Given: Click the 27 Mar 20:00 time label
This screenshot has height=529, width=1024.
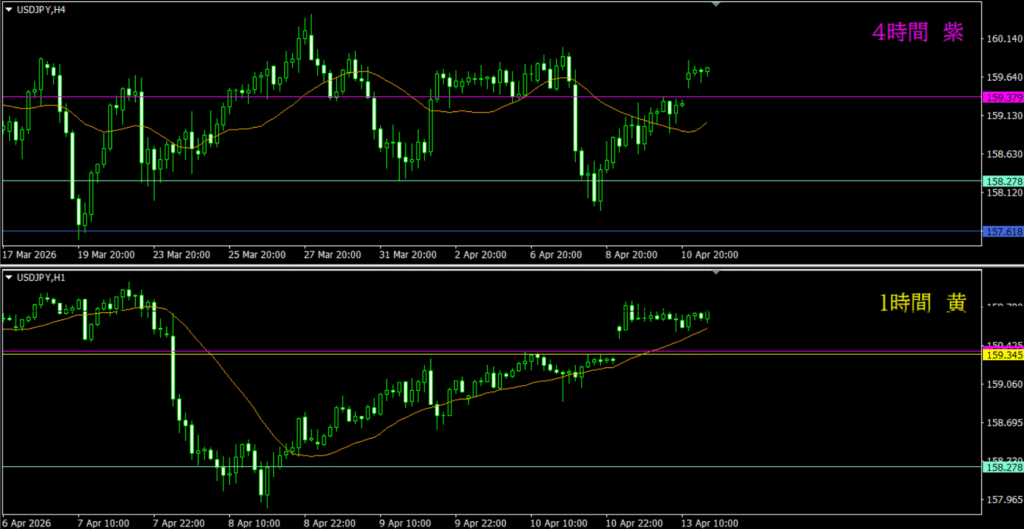Looking at the screenshot, I should pos(332,255).
